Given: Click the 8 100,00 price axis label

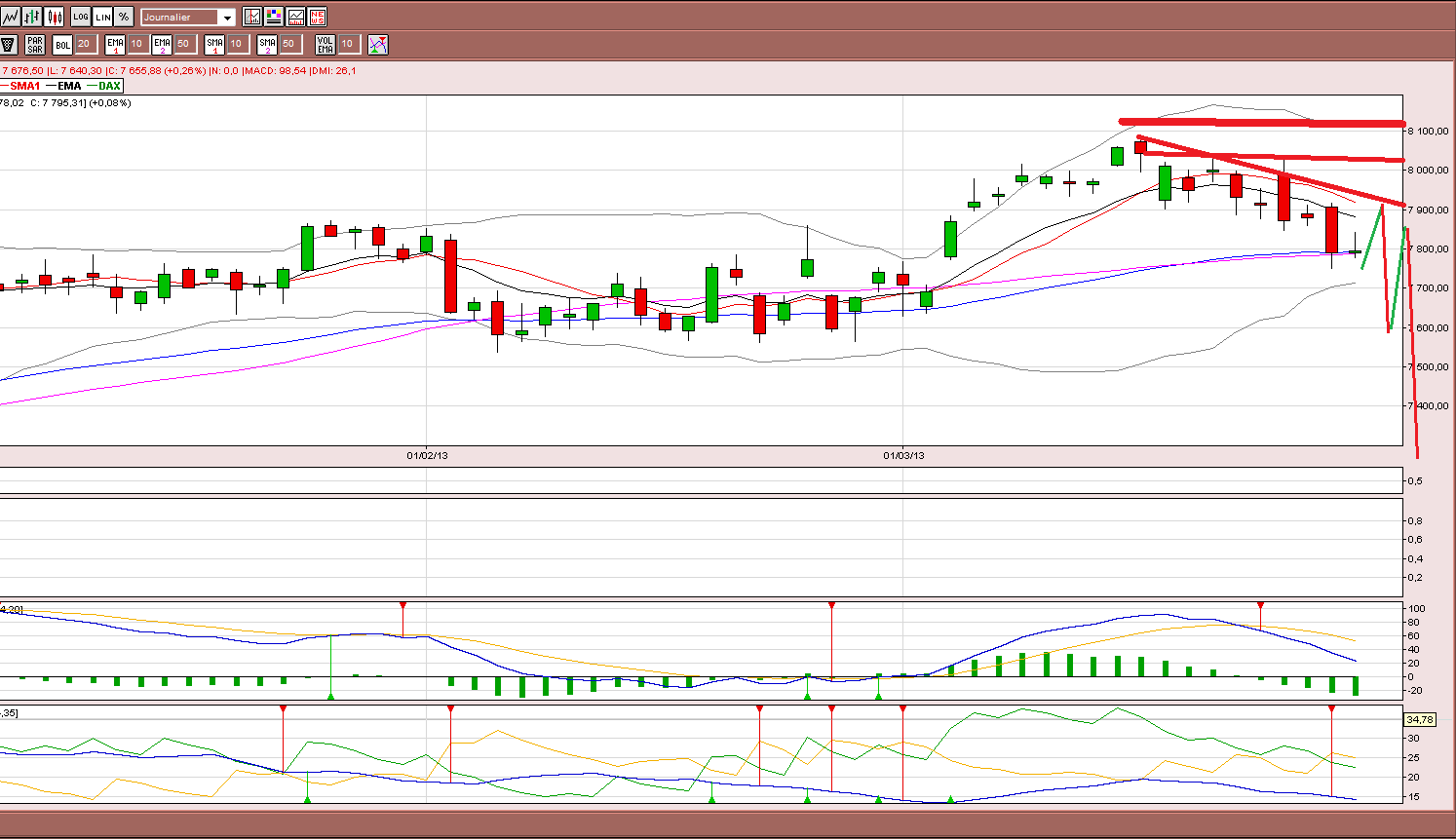Looking at the screenshot, I should coord(1428,131).
